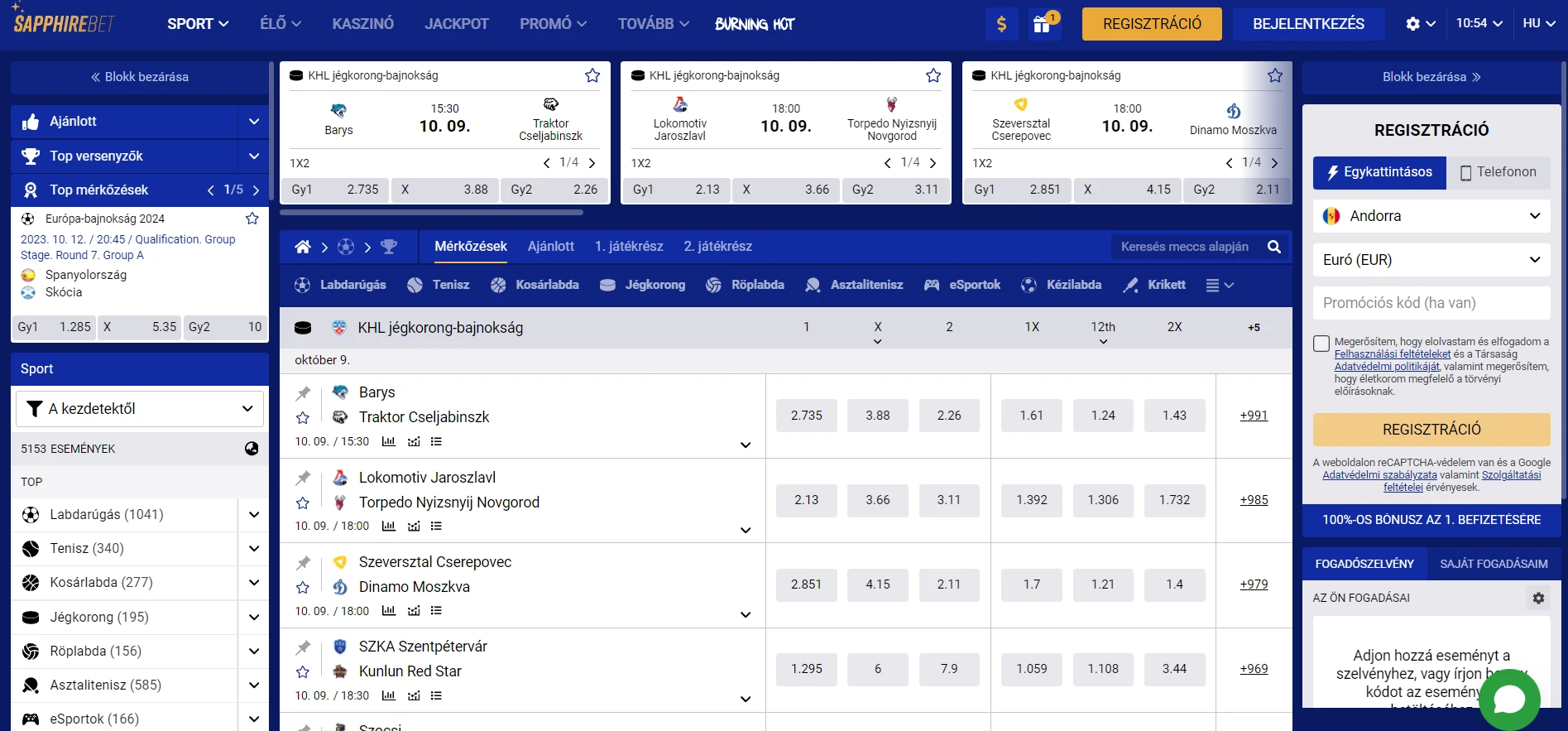1568x731 pixels.
Task: Favorite the Barys–Traktor featured card
Action: pyautogui.click(x=592, y=75)
